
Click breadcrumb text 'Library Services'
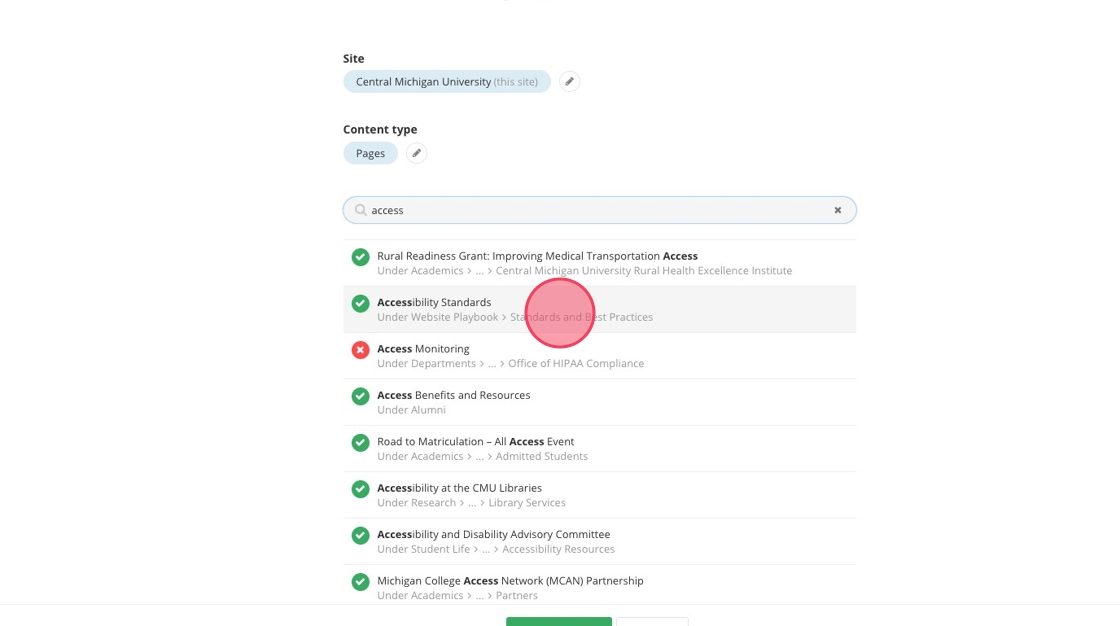click(527, 503)
